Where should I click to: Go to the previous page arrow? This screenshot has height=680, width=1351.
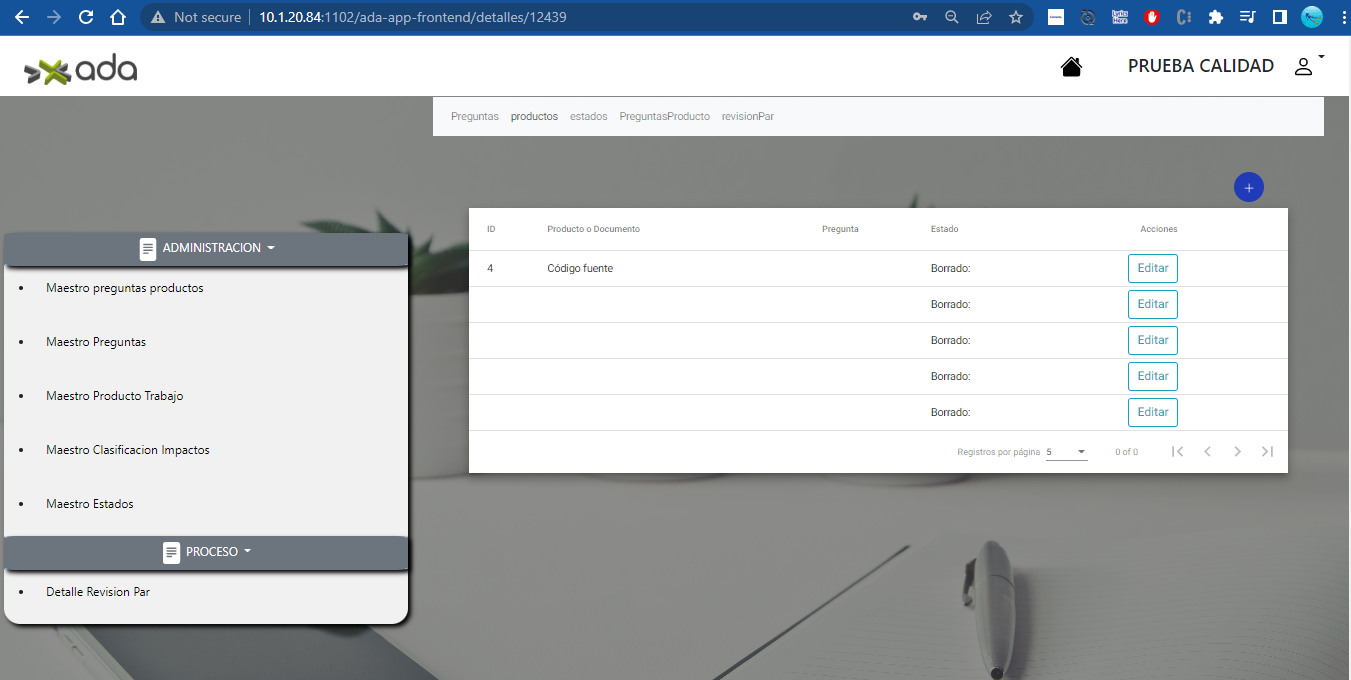pyautogui.click(x=1207, y=452)
